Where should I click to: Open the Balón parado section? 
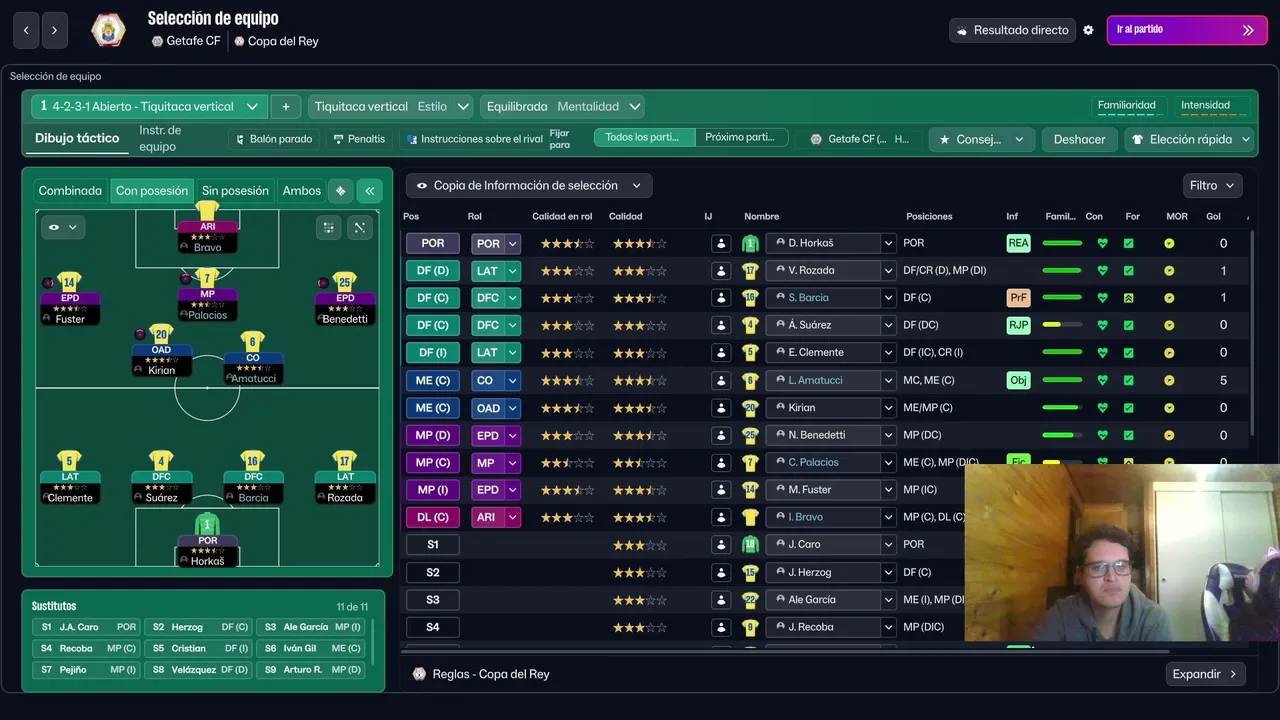coord(274,139)
